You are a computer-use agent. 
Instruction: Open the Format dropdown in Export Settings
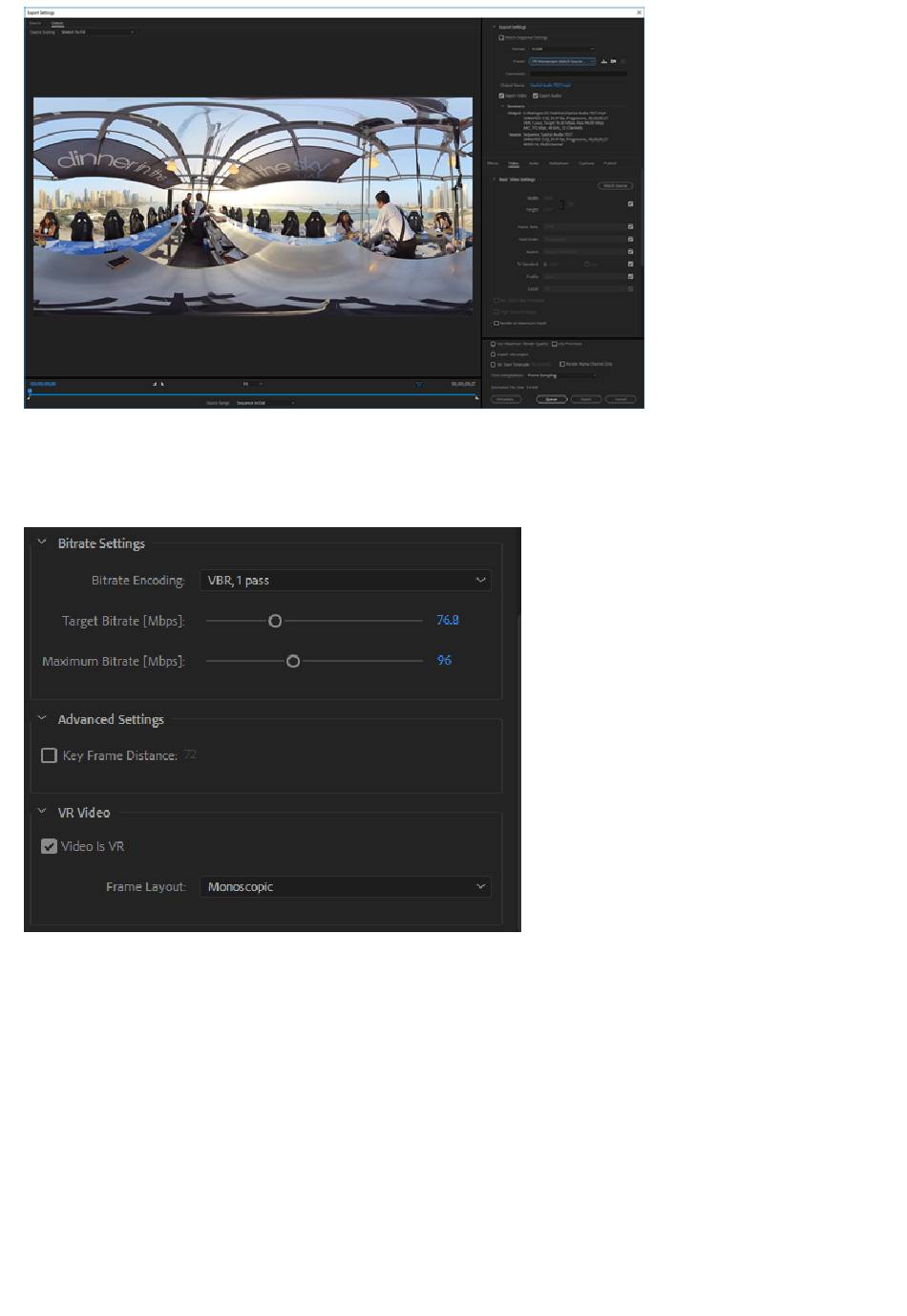tap(562, 49)
